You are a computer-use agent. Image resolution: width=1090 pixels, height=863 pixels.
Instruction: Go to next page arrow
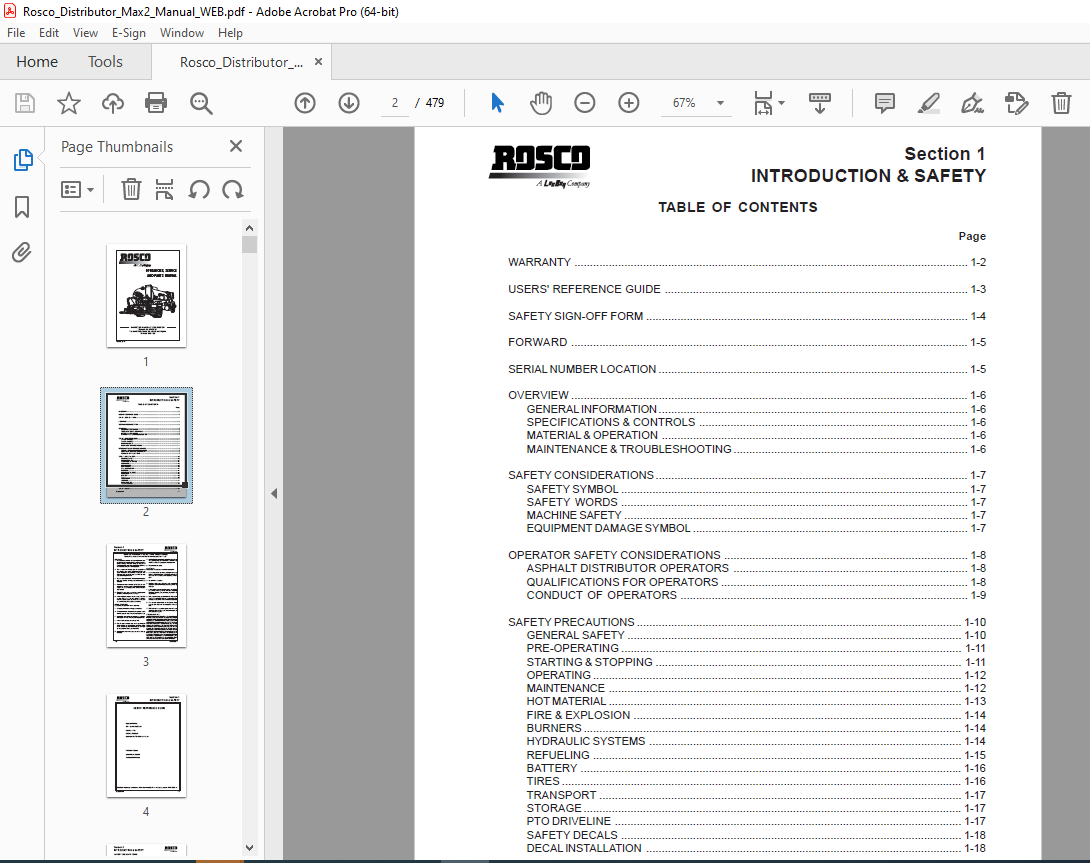[349, 103]
